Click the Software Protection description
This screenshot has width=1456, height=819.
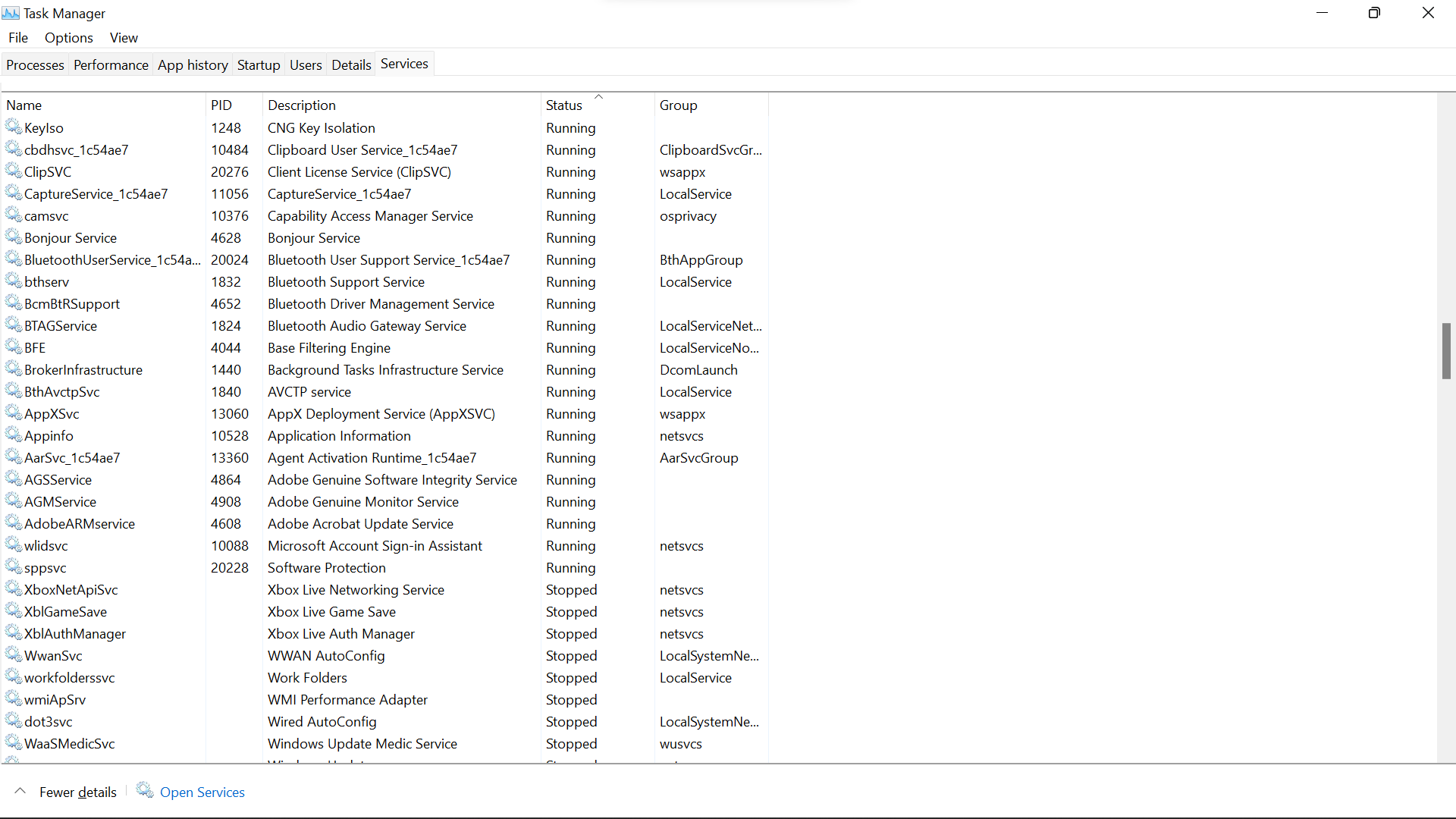pyautogui.click(x=326, y=568)
